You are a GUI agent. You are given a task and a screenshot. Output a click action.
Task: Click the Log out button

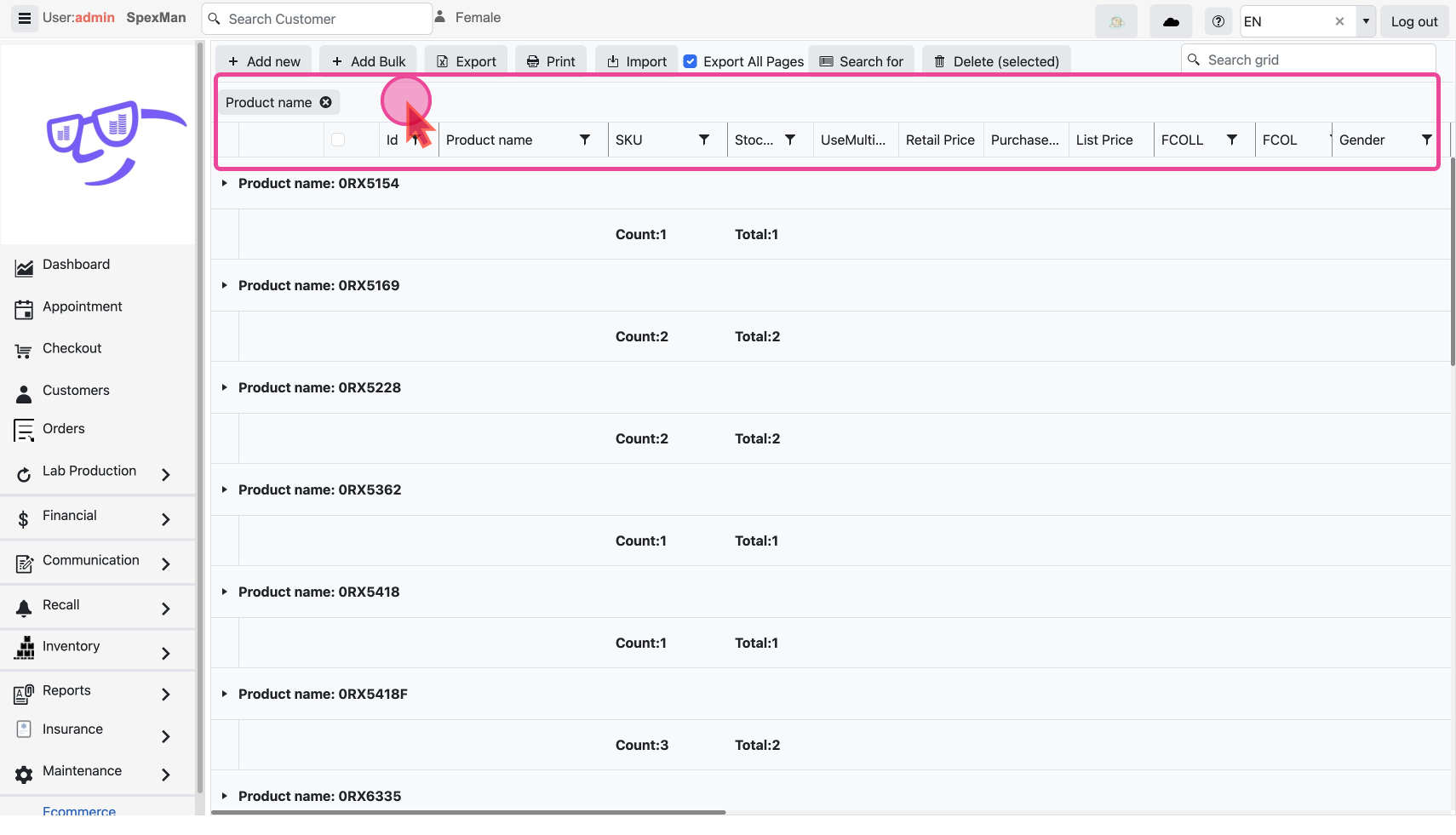[x=1413, y=21]
